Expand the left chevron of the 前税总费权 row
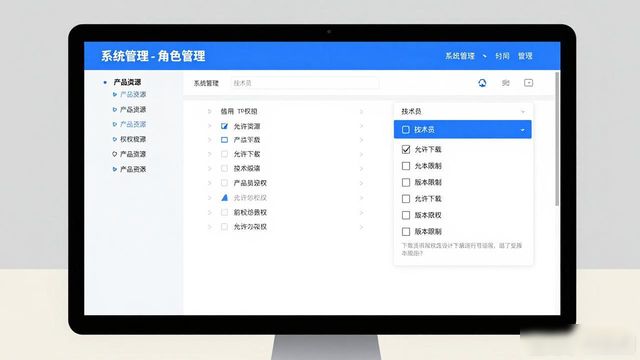 [209, 212]
